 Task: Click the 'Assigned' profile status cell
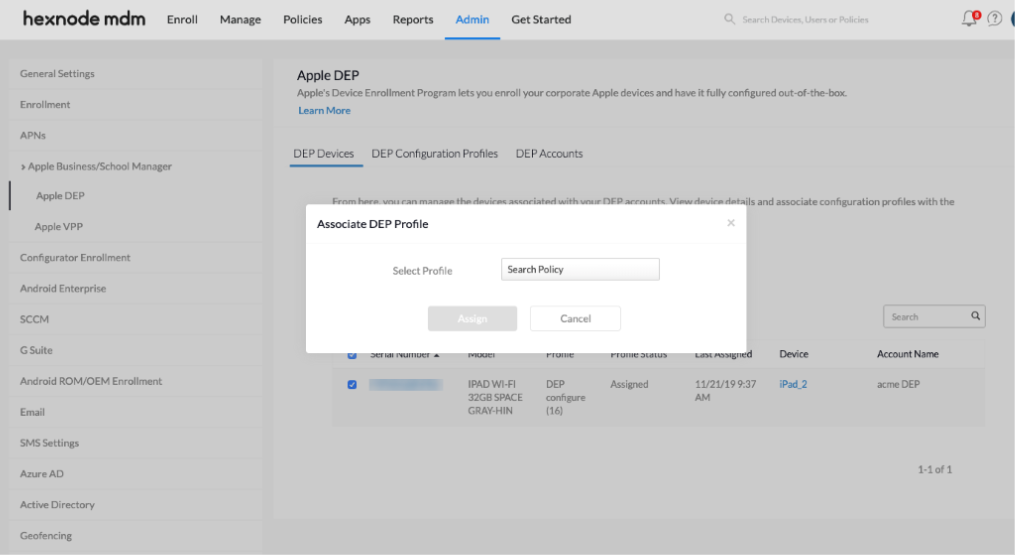point(629,384)
